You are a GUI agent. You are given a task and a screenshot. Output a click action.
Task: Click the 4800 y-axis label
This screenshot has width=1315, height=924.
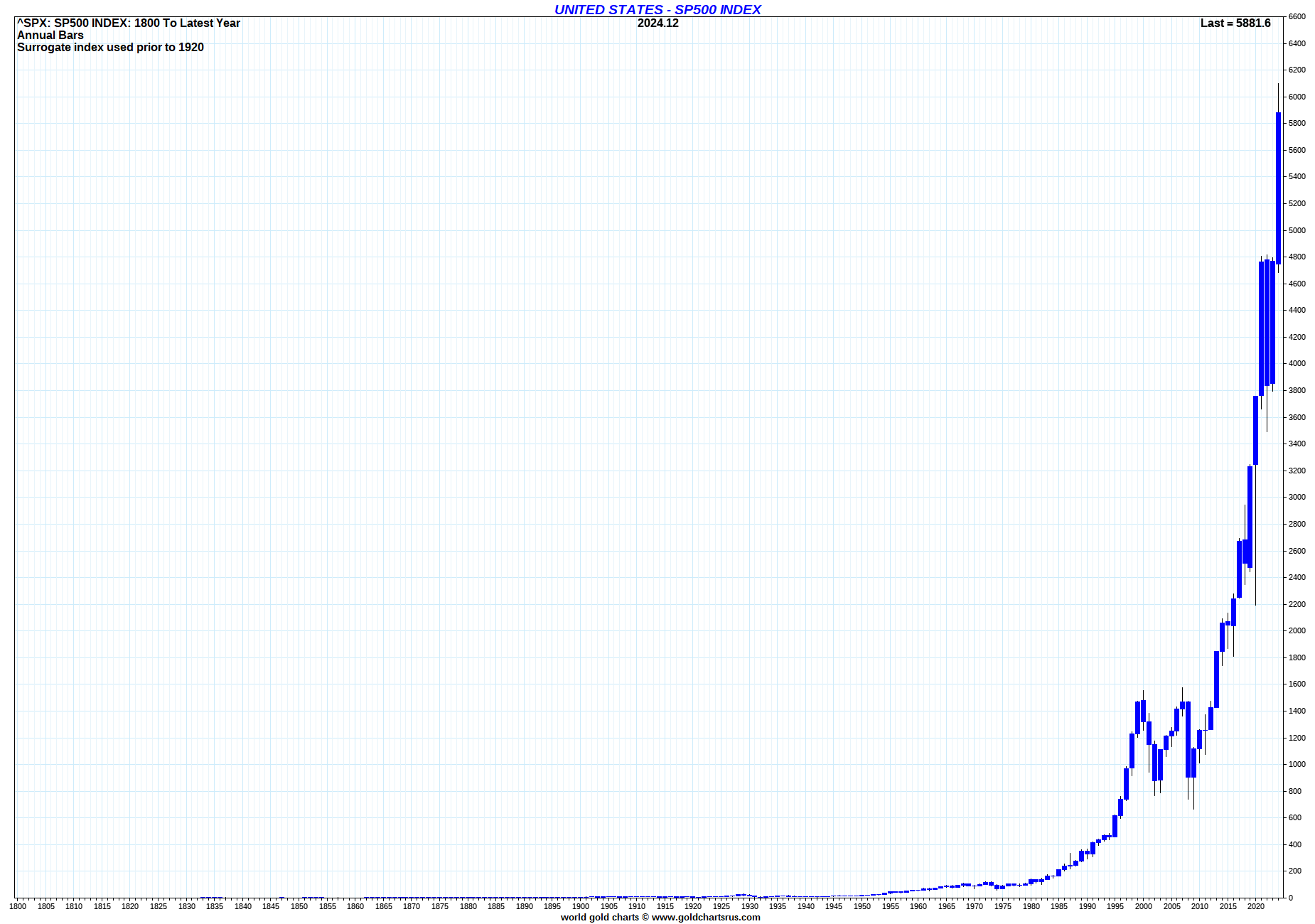(1297, 257)
